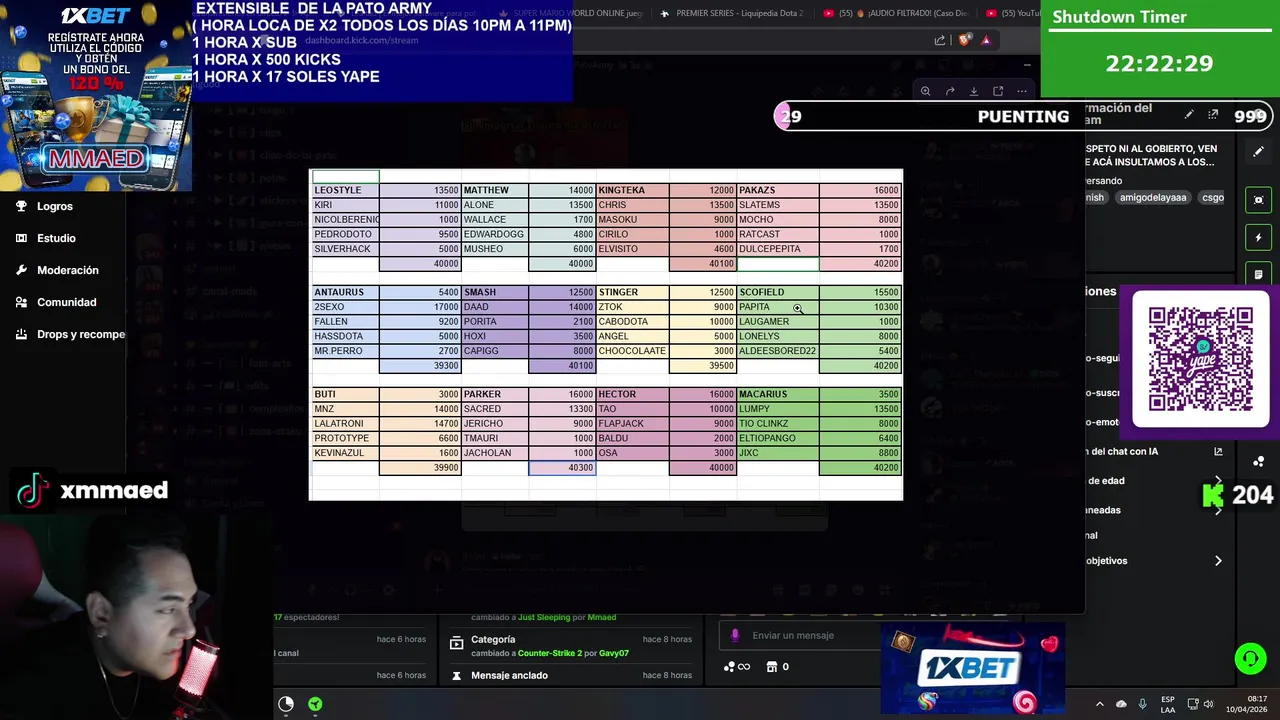Image resolution: width=1280 pixels, height=720 pixels.
Task: Click the amigodelayaaa stream tag
Action: click(1153, 198)
